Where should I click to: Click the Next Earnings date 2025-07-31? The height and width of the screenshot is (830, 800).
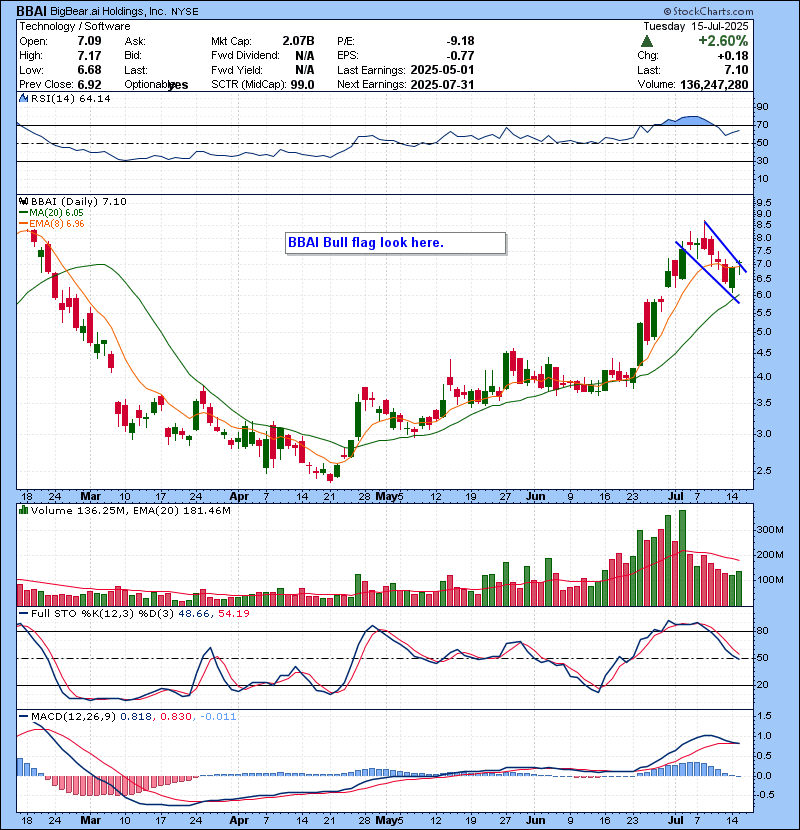[x=442, y=84]
